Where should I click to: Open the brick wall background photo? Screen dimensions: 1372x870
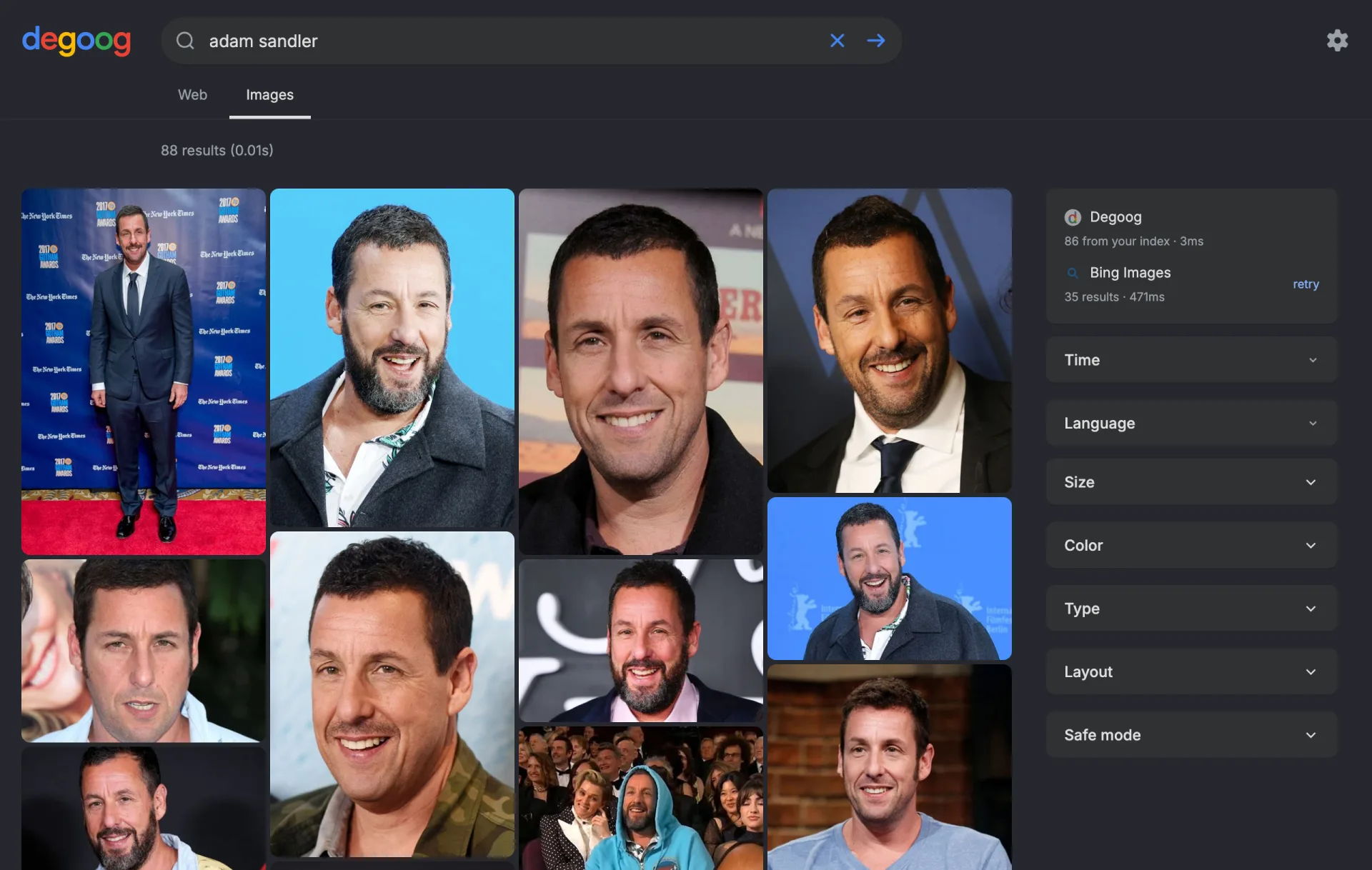point(890,767)
